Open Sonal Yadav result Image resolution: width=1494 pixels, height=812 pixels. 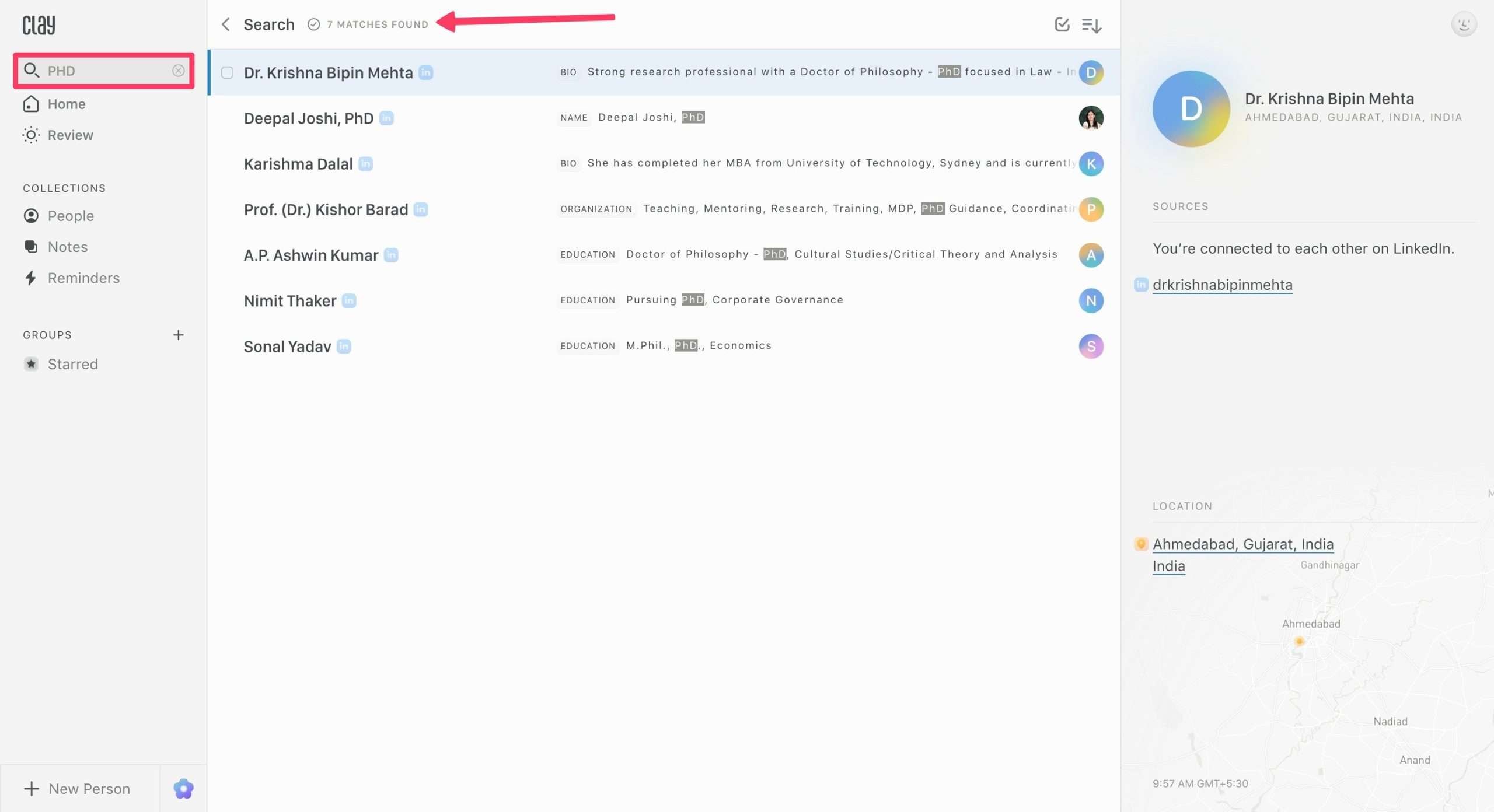pyautogui.click(x=664, y=346)
